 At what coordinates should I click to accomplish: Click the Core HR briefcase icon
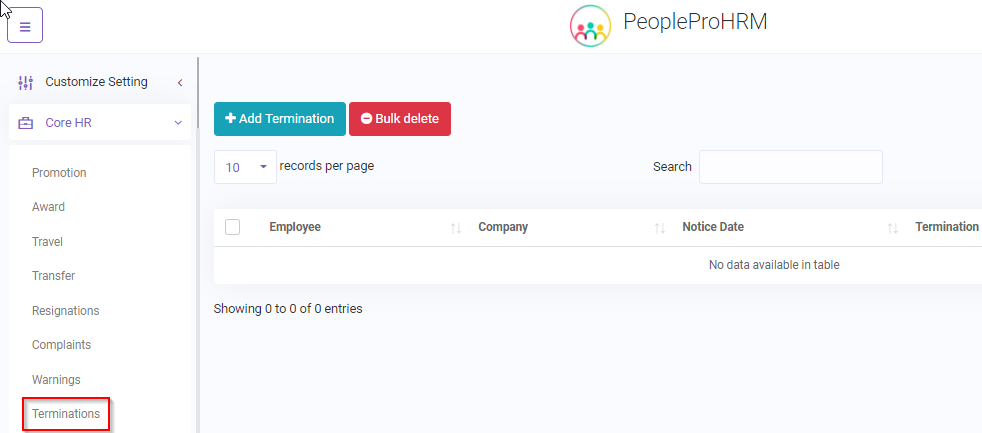(26, 123)
